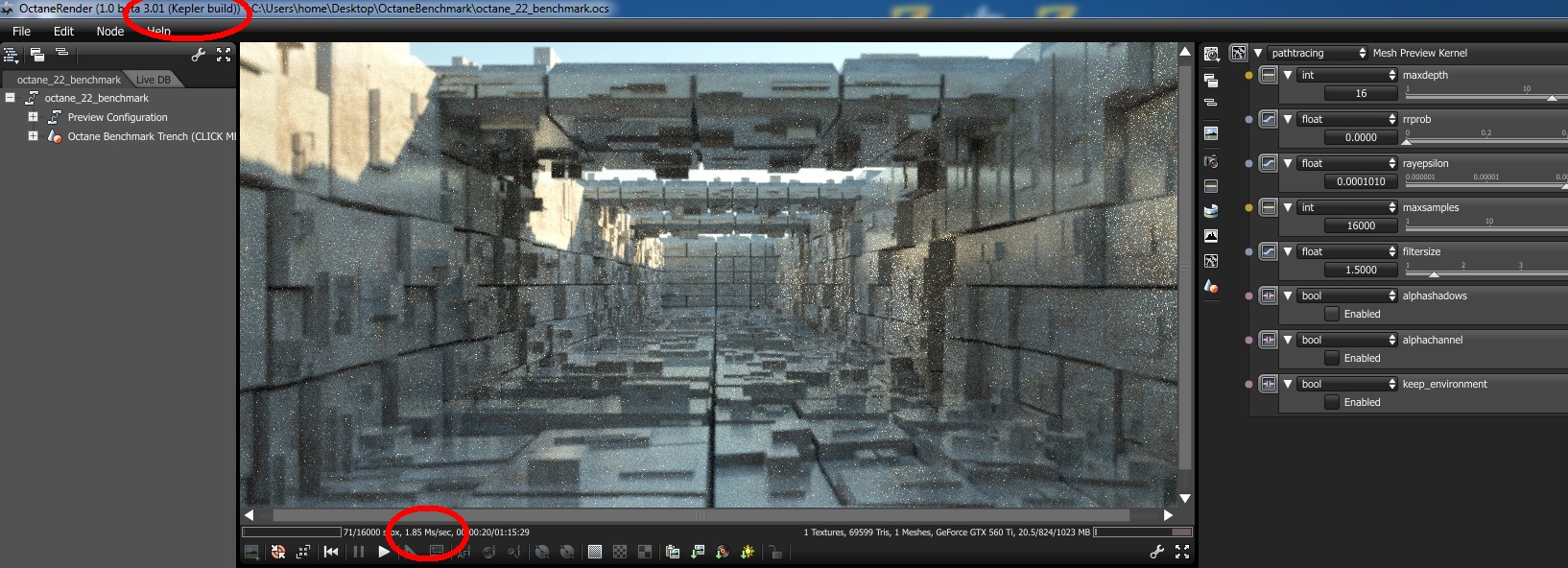
Task: Click the camera gear icon atop inspector sidebar
Action: coord(1212,55)
